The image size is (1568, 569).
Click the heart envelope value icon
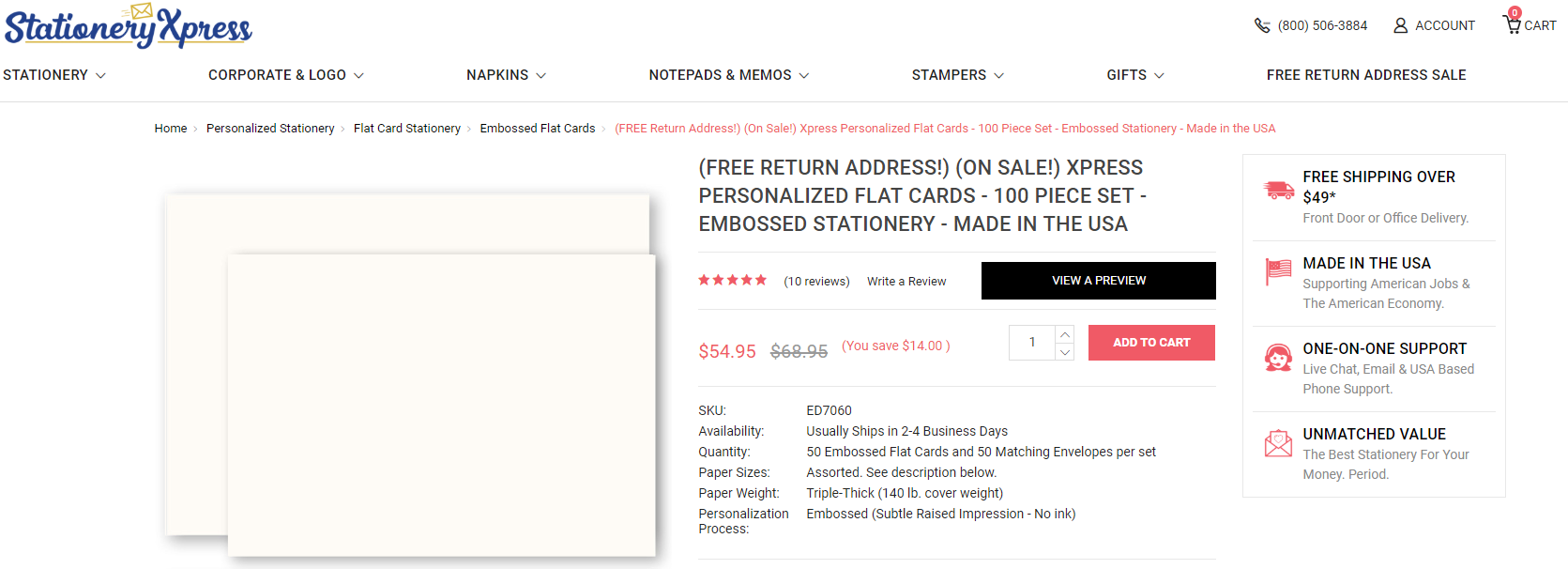[x=1278, y=443]
